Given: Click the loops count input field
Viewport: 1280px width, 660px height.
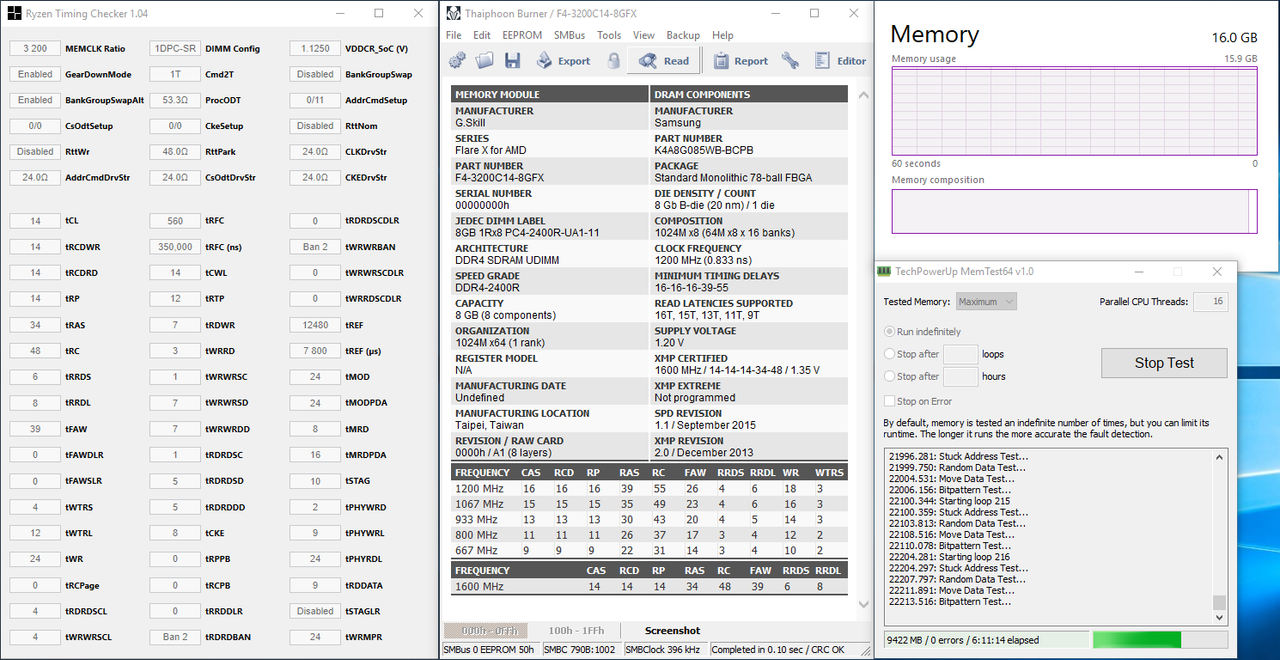Looking at the screenshot, I should [x=961, y=354].
